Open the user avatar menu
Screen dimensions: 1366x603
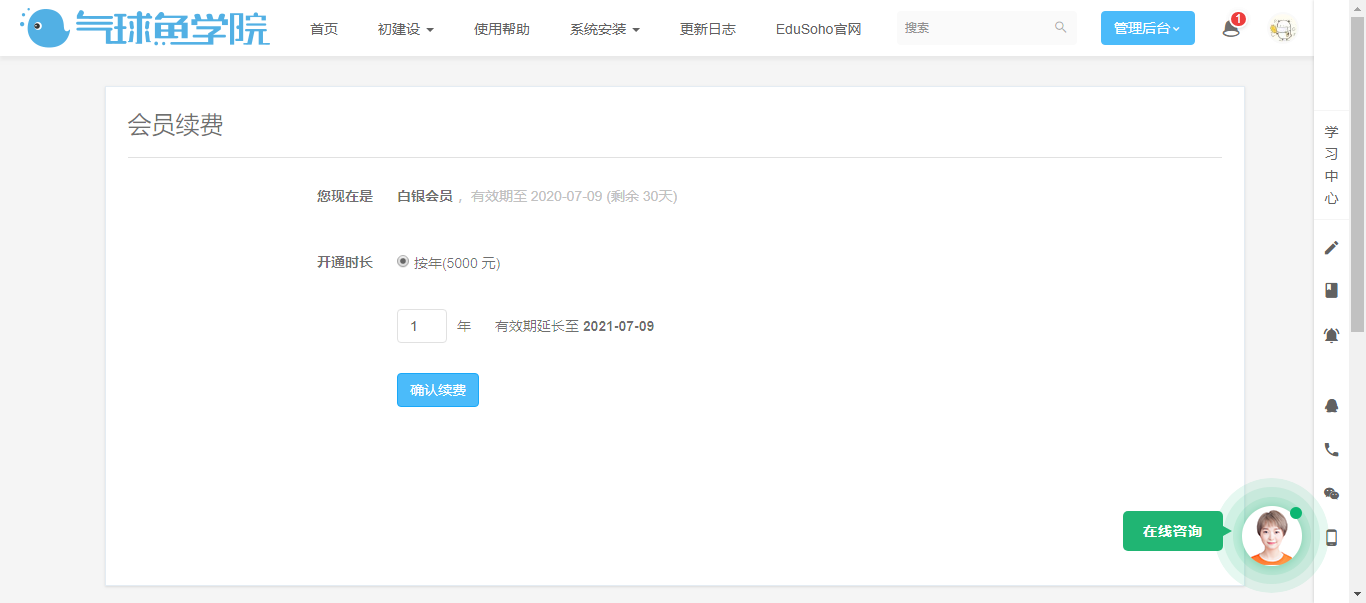tap(1282, 29)
